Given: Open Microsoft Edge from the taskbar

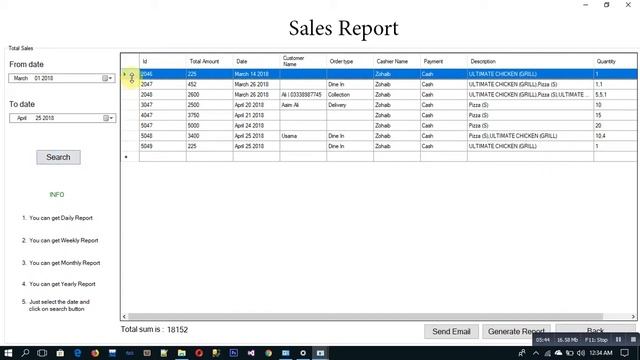Looking at the screenshot, I should [78, 353].
